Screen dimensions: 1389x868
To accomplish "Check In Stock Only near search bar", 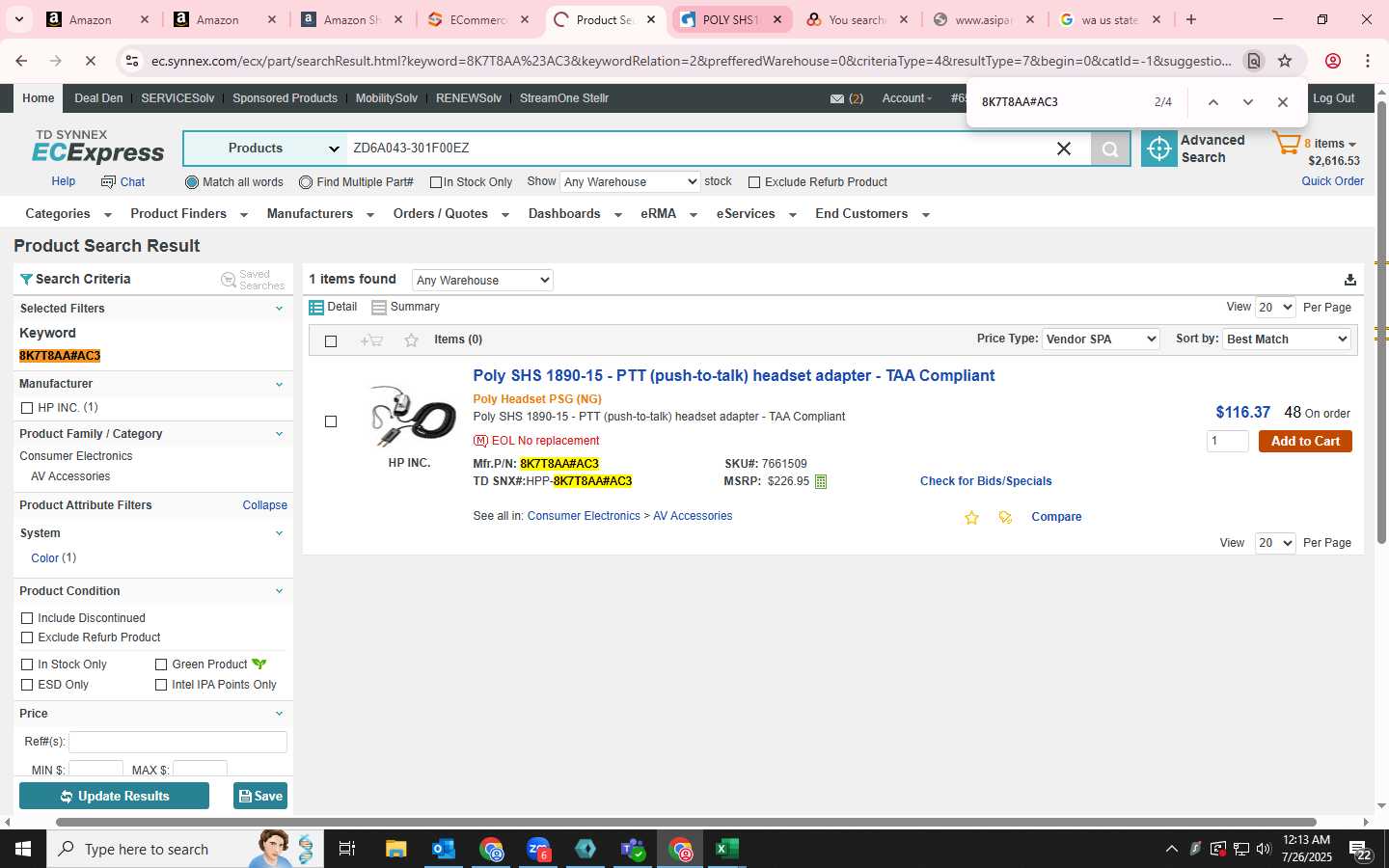I will point(436,182).
